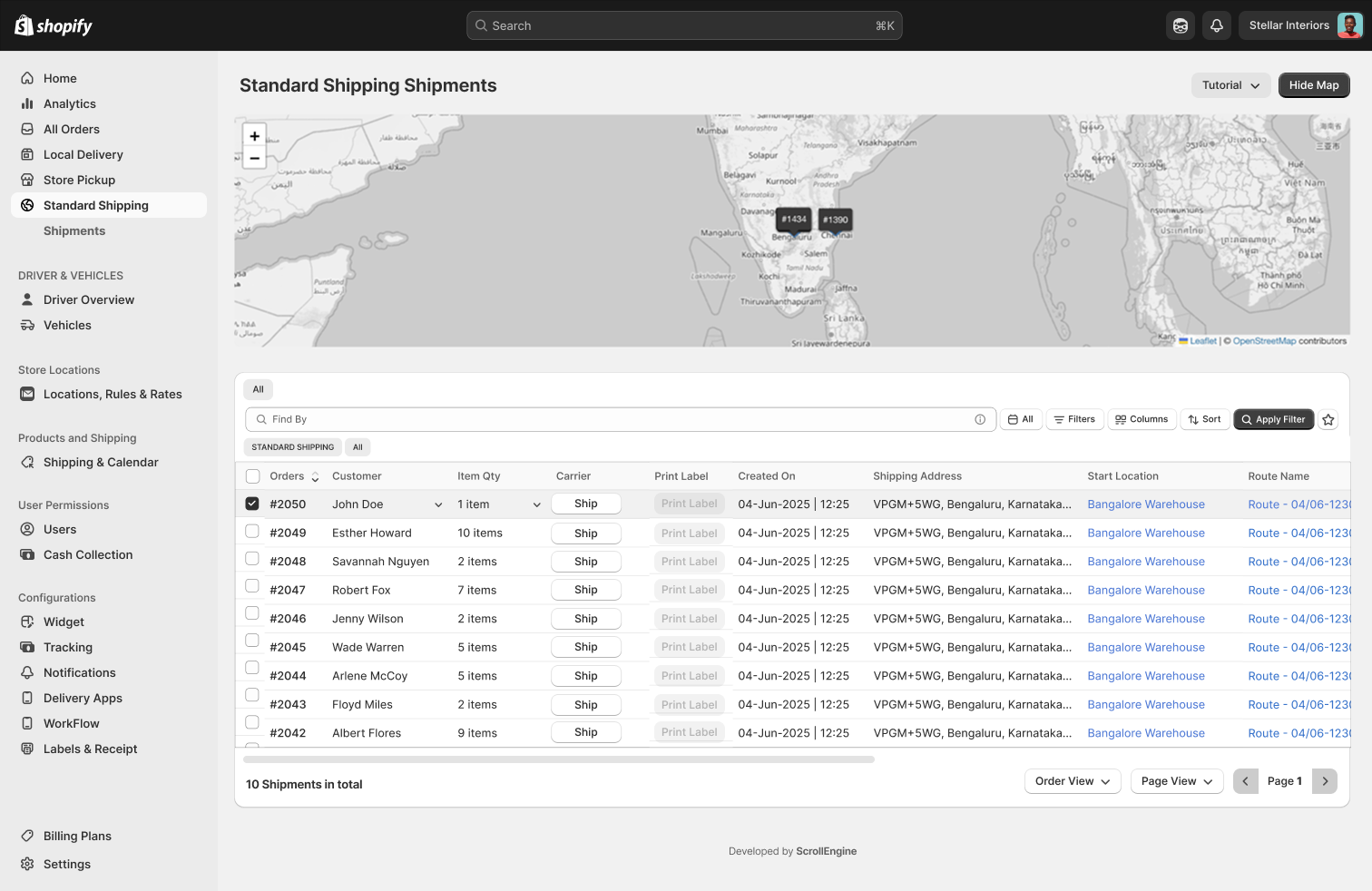Zoom in on the map

(255, 136)
